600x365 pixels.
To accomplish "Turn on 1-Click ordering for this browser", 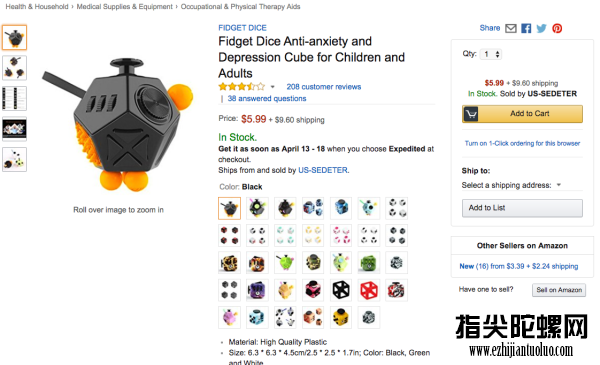I will pyautogui.click(x=522, y=143).
